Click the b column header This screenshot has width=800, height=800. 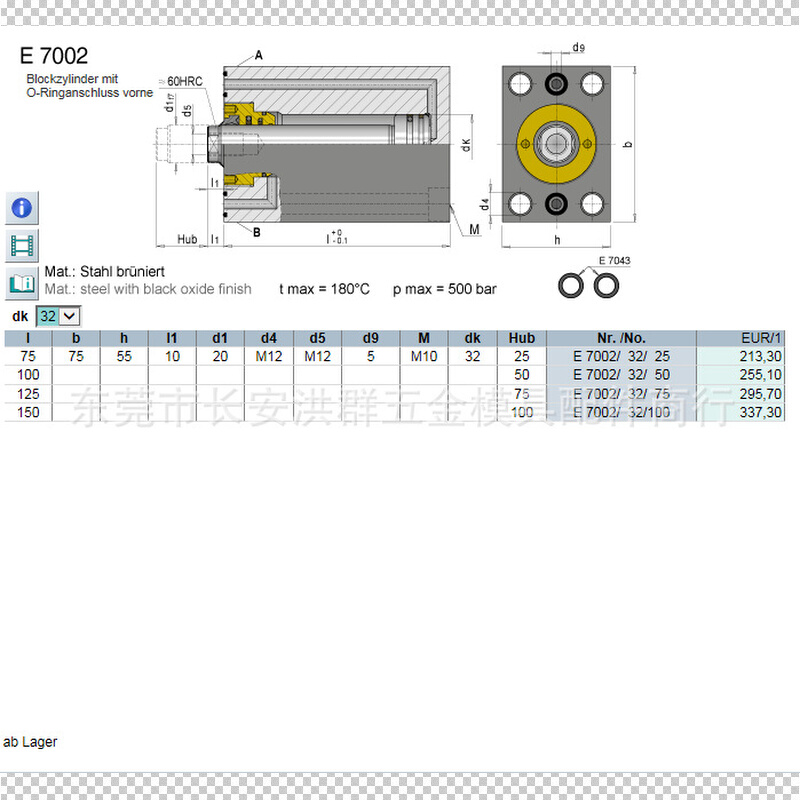pos(76,338)
